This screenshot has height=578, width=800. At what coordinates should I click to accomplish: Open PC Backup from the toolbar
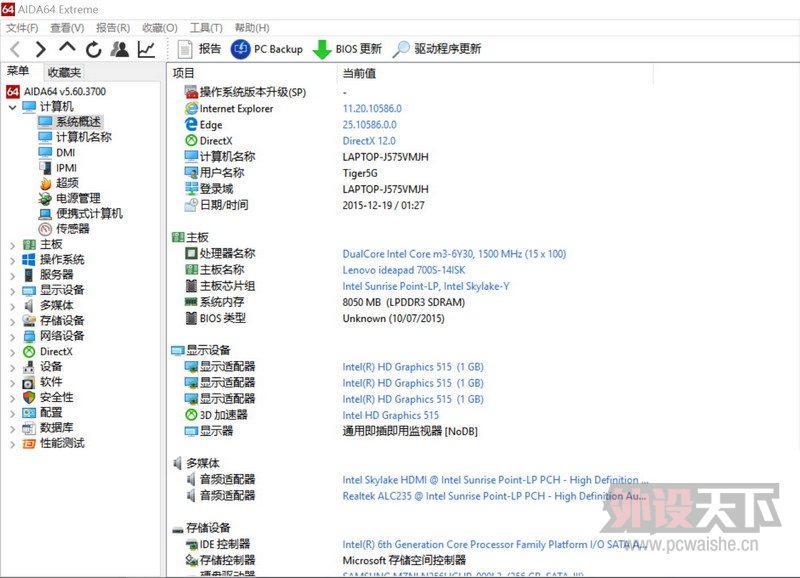(x=267, y=49)
